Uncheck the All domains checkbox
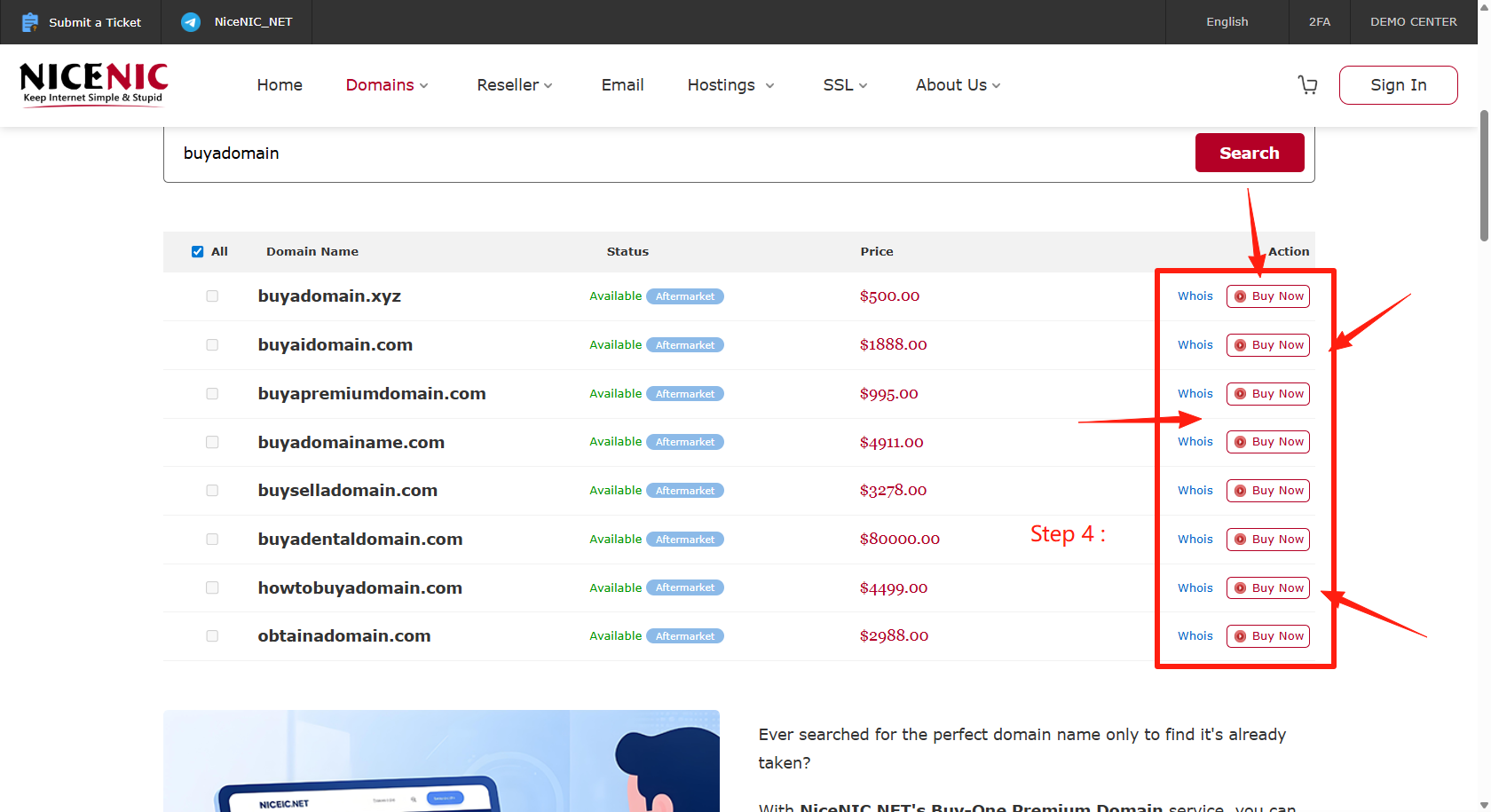 tap(197, 251)
